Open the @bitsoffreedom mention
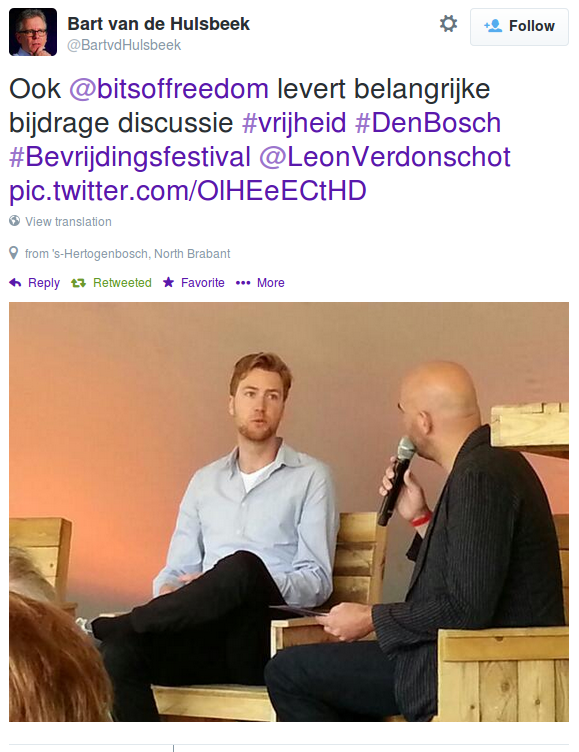The height and width of the screenshot is (752, 579). (x=169, y=89)
